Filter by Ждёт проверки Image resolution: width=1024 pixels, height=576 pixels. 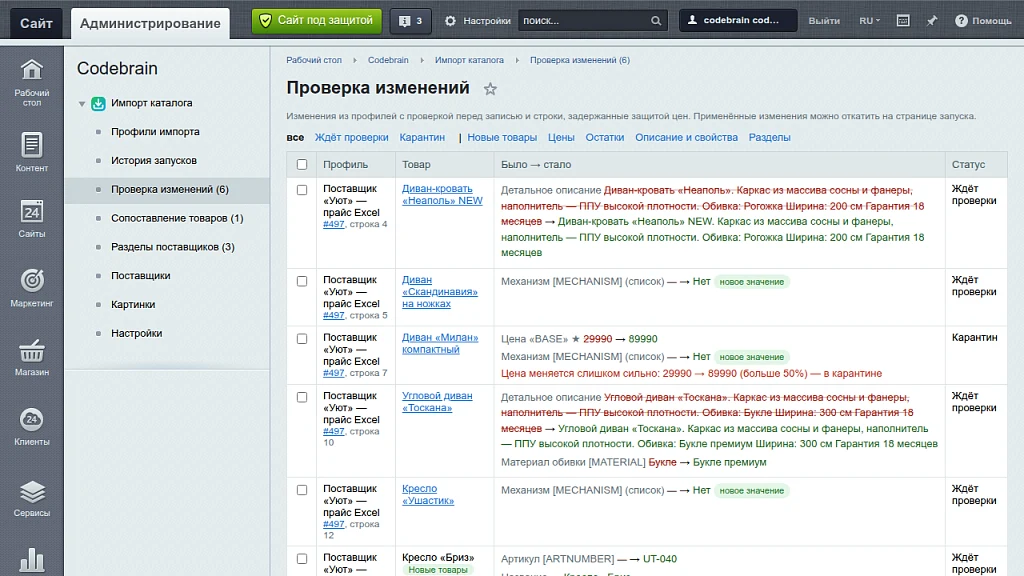point(351,138)
